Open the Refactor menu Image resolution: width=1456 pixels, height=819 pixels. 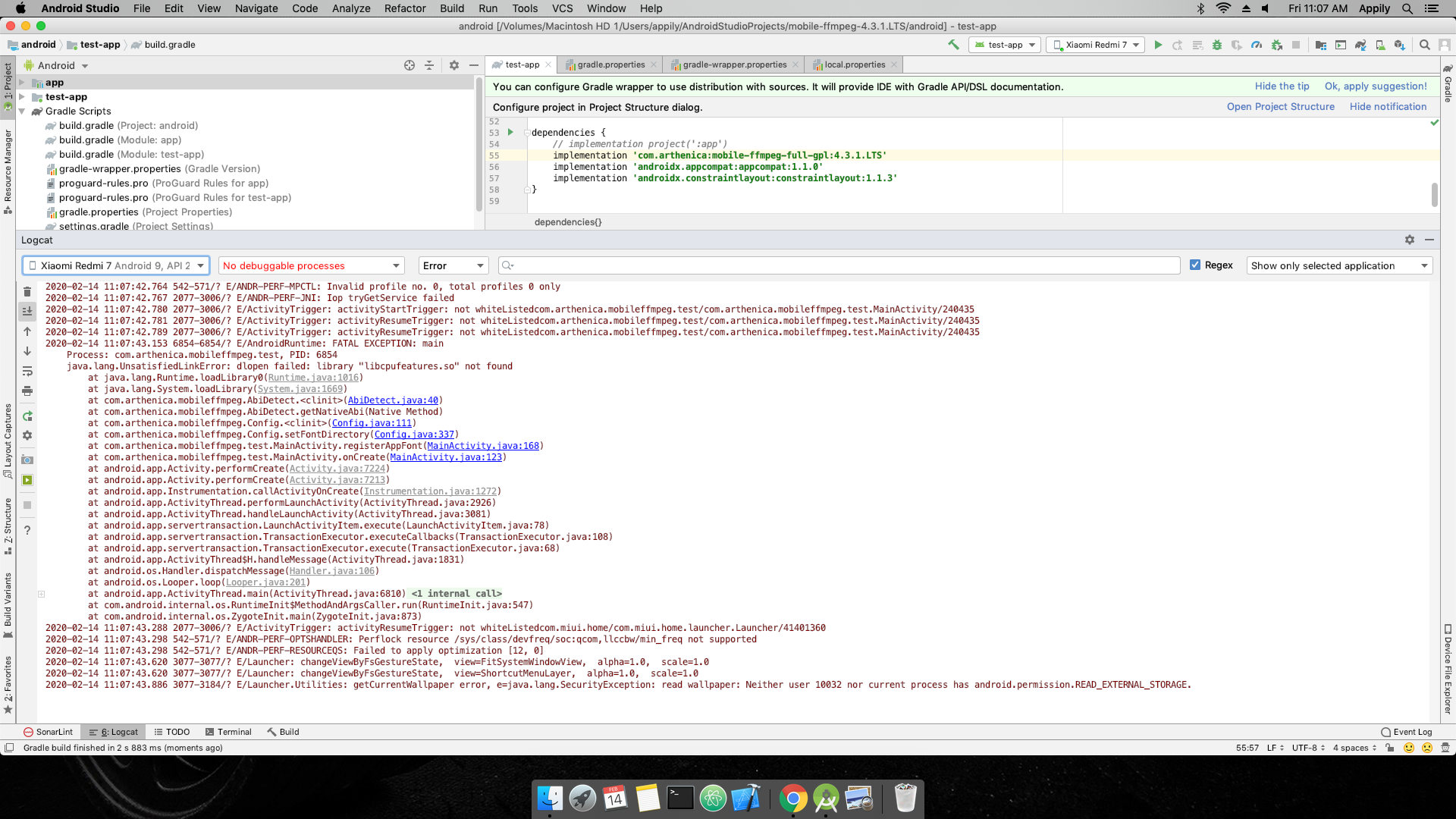404,8
